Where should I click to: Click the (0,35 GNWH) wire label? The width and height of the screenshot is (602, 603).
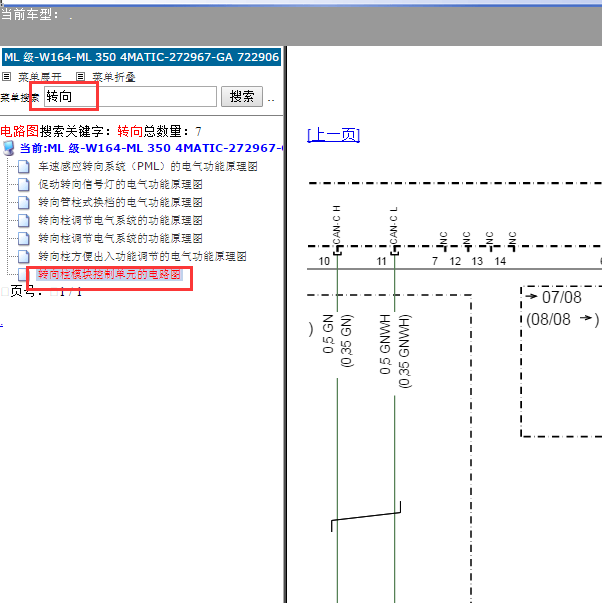[404, 351]
